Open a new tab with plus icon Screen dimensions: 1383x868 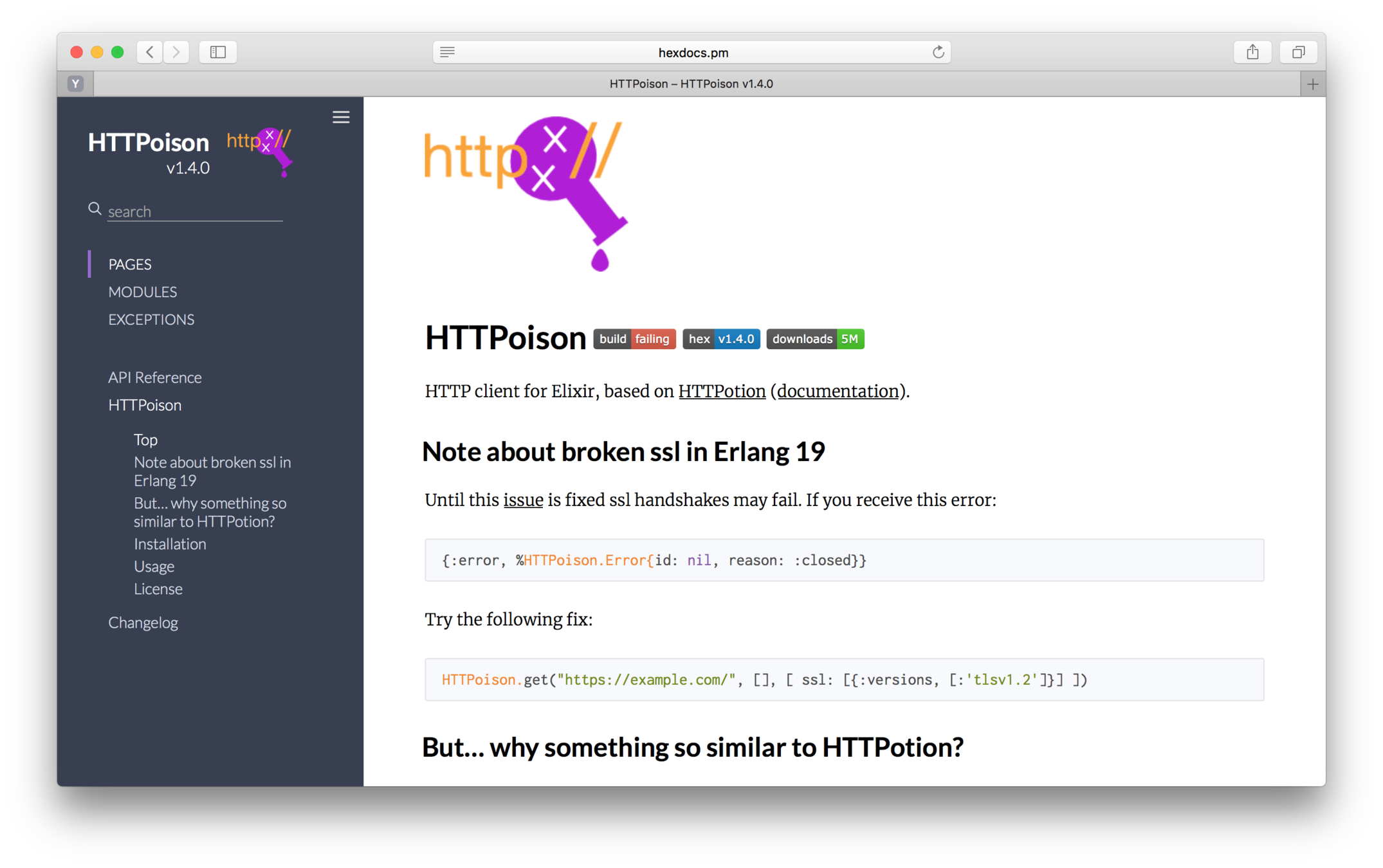pos(1312,84)
